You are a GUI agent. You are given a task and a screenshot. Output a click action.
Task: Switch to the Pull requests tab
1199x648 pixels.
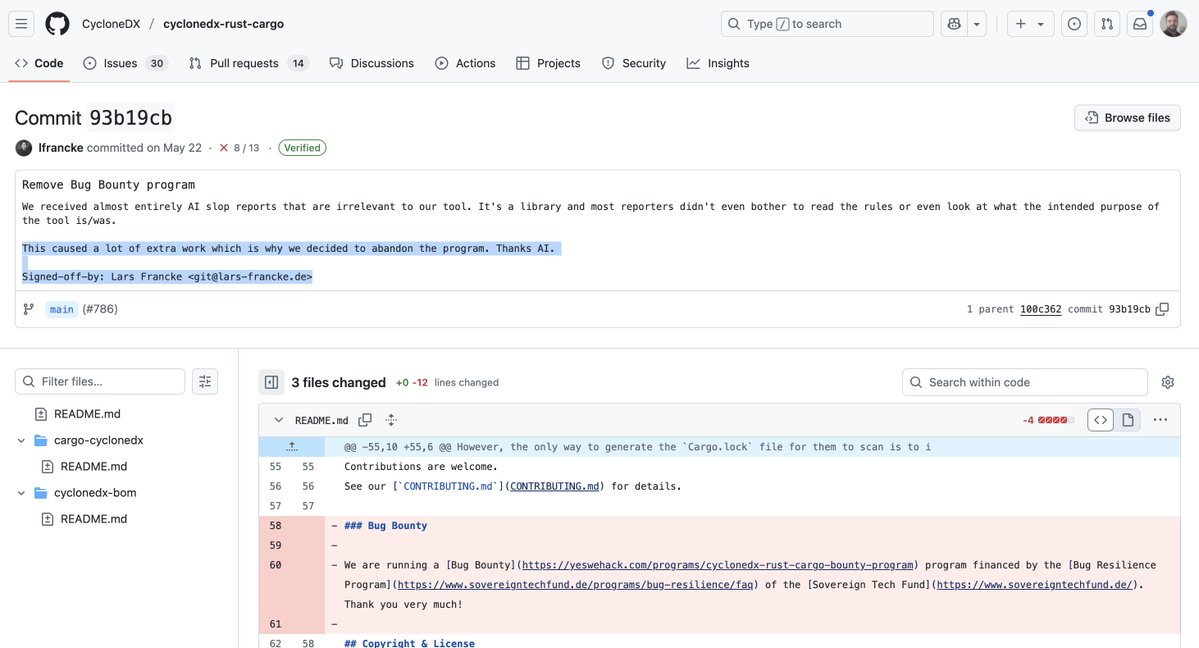pos(249,63)
